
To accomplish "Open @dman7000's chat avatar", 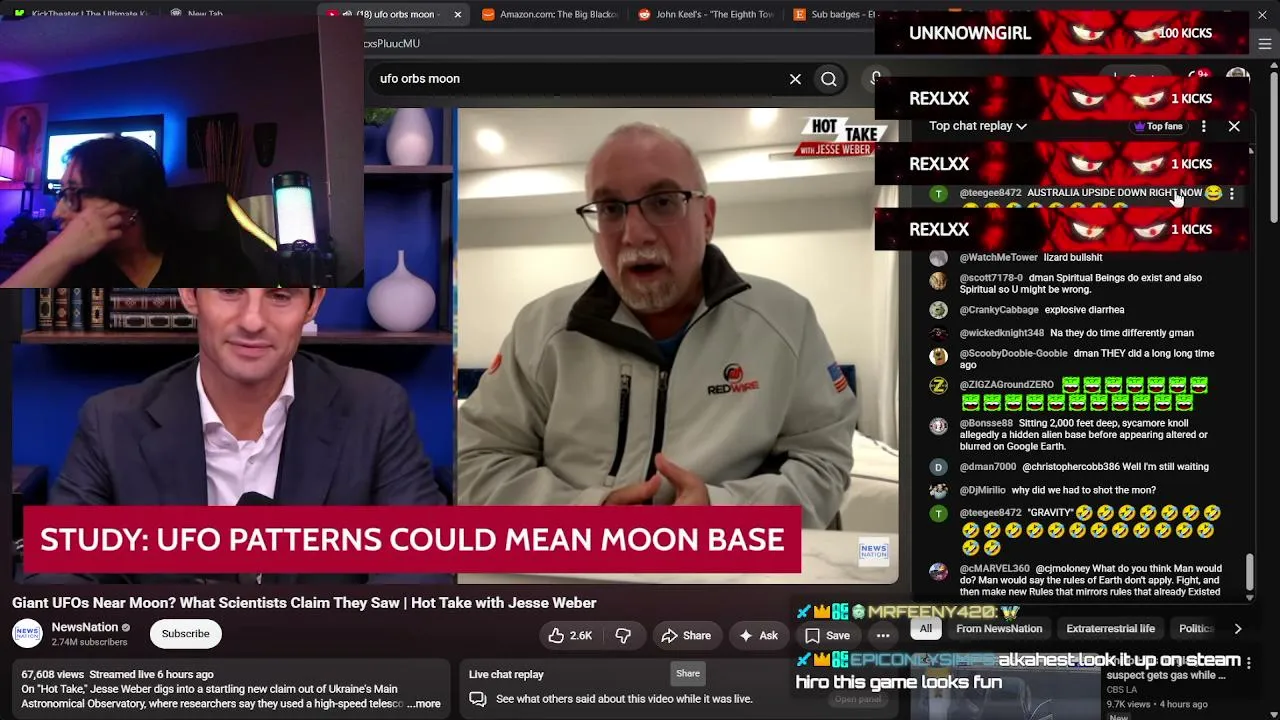I will click(938, 467).
